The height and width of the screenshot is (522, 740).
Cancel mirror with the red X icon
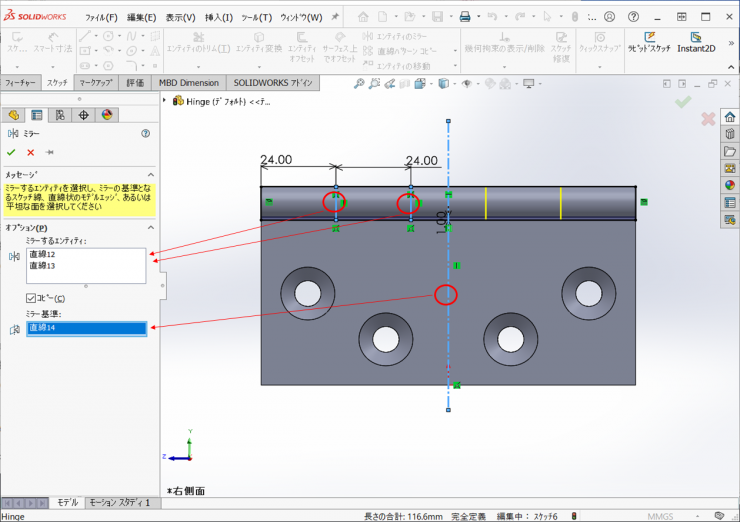[x=30, y=152]
